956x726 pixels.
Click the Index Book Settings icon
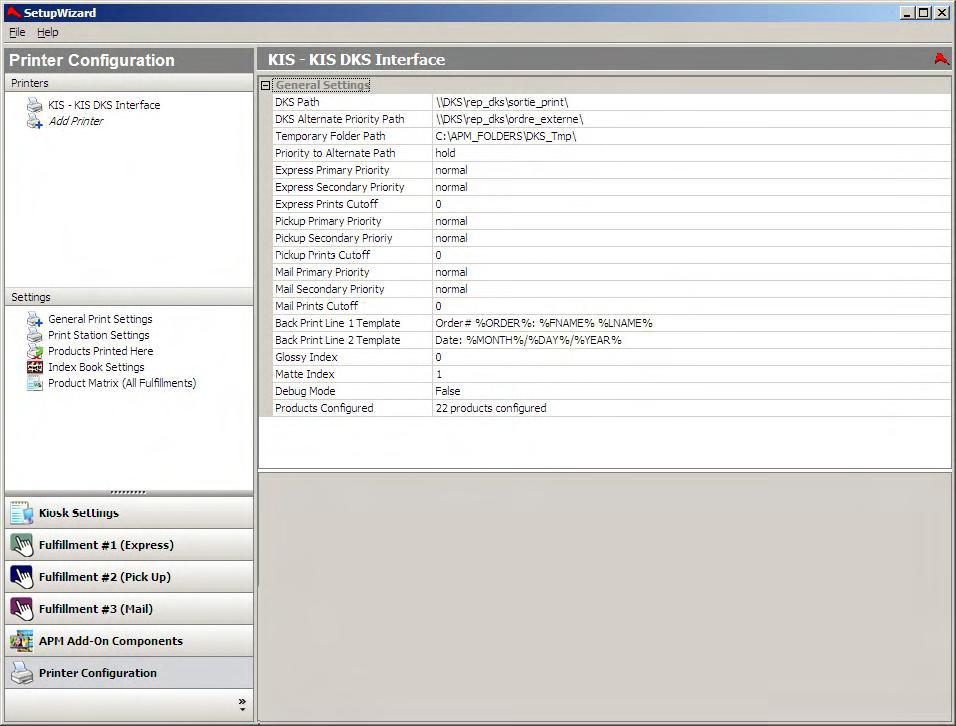click(x=34, y=367)
